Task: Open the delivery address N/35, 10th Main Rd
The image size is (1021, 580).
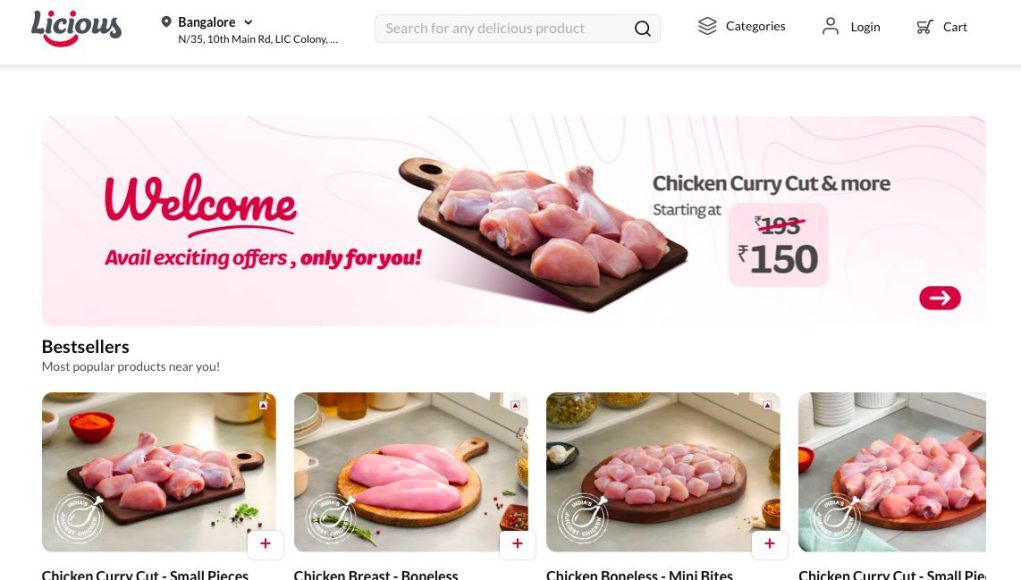Action: (x=258, y=39)
